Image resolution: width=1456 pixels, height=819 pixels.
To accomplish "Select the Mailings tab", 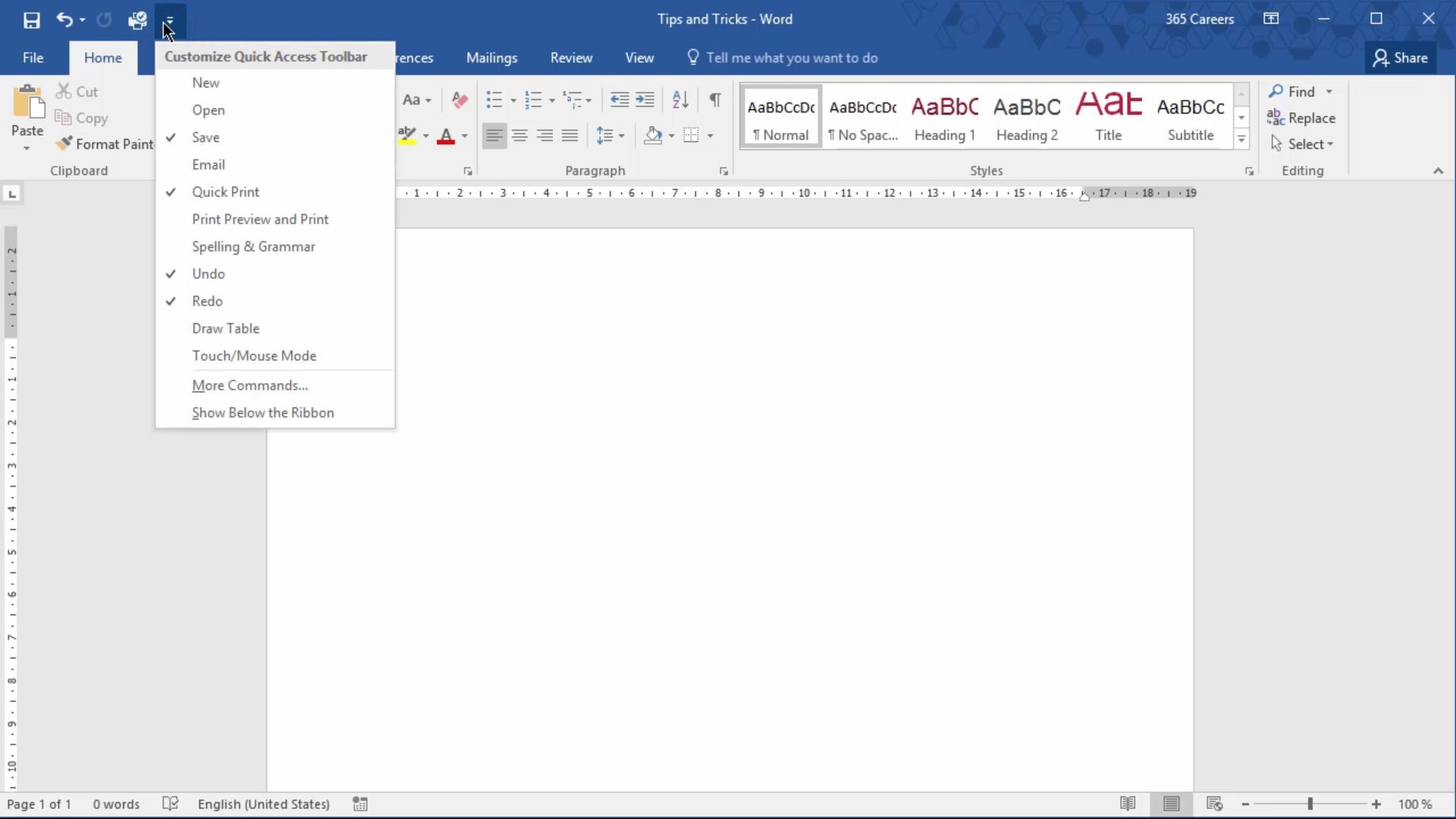I will [x=491, y=57].
